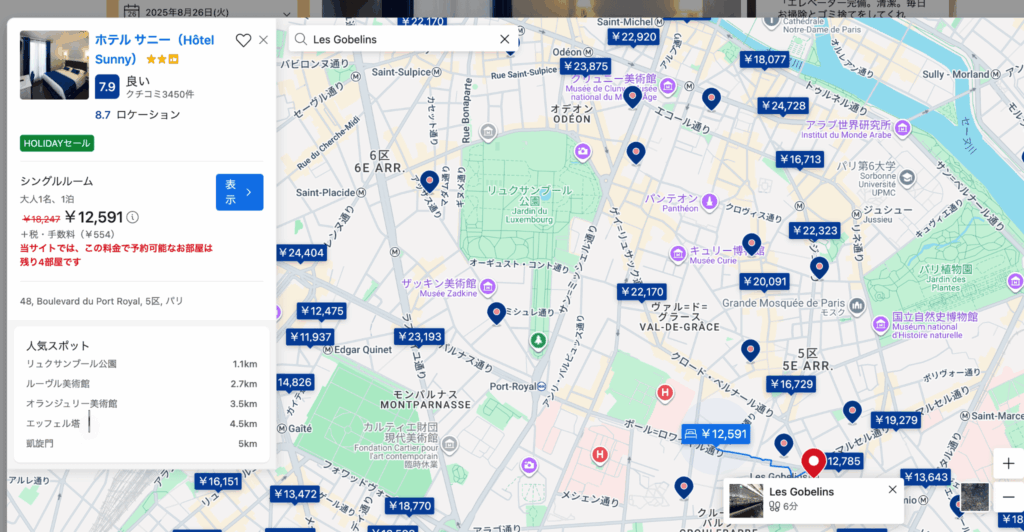Click the red Les Gobelins location pin
The image size is (1024, 532).
tap(813, 463)
